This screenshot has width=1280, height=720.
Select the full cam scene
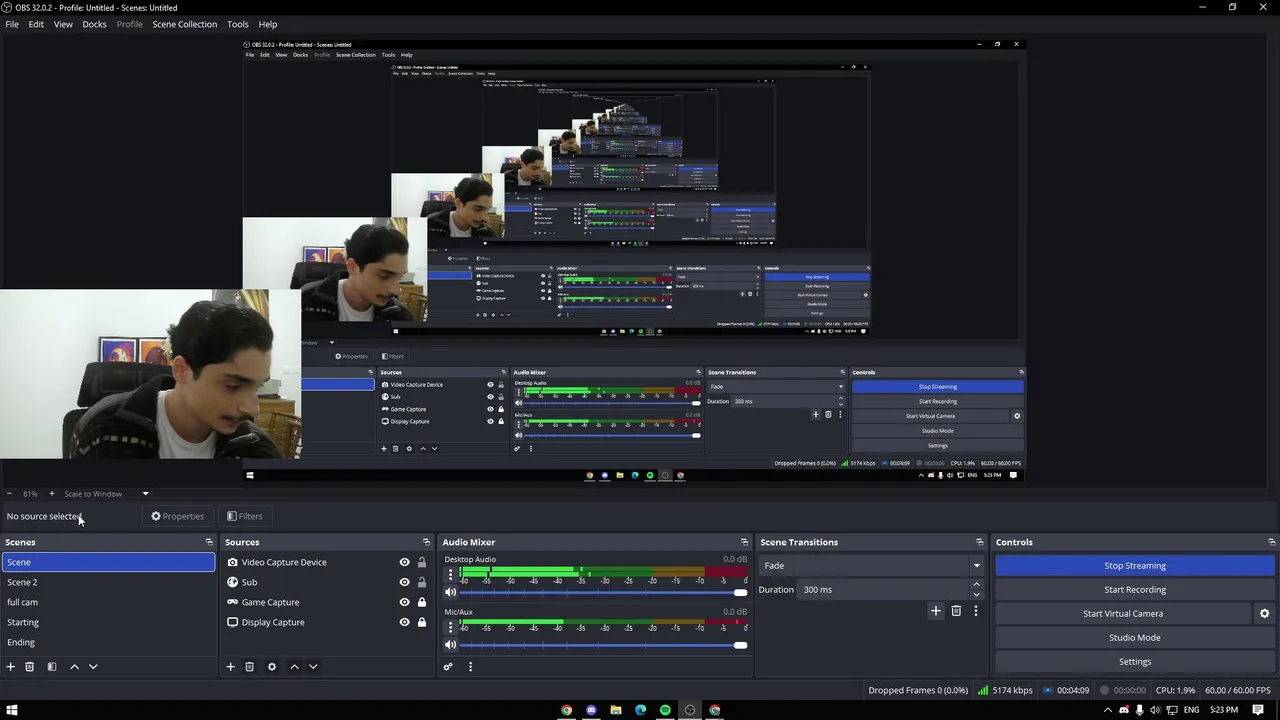pos(108,602)
